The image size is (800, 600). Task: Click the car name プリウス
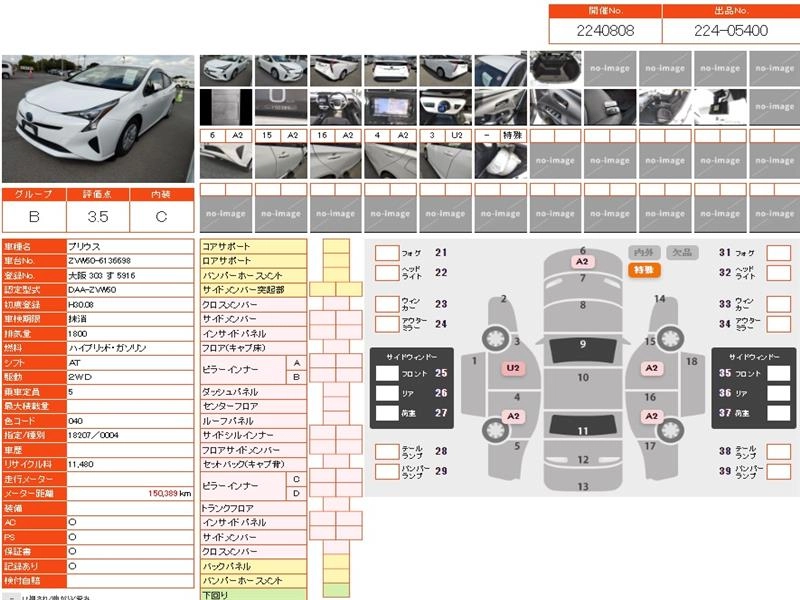click(84, 246)
